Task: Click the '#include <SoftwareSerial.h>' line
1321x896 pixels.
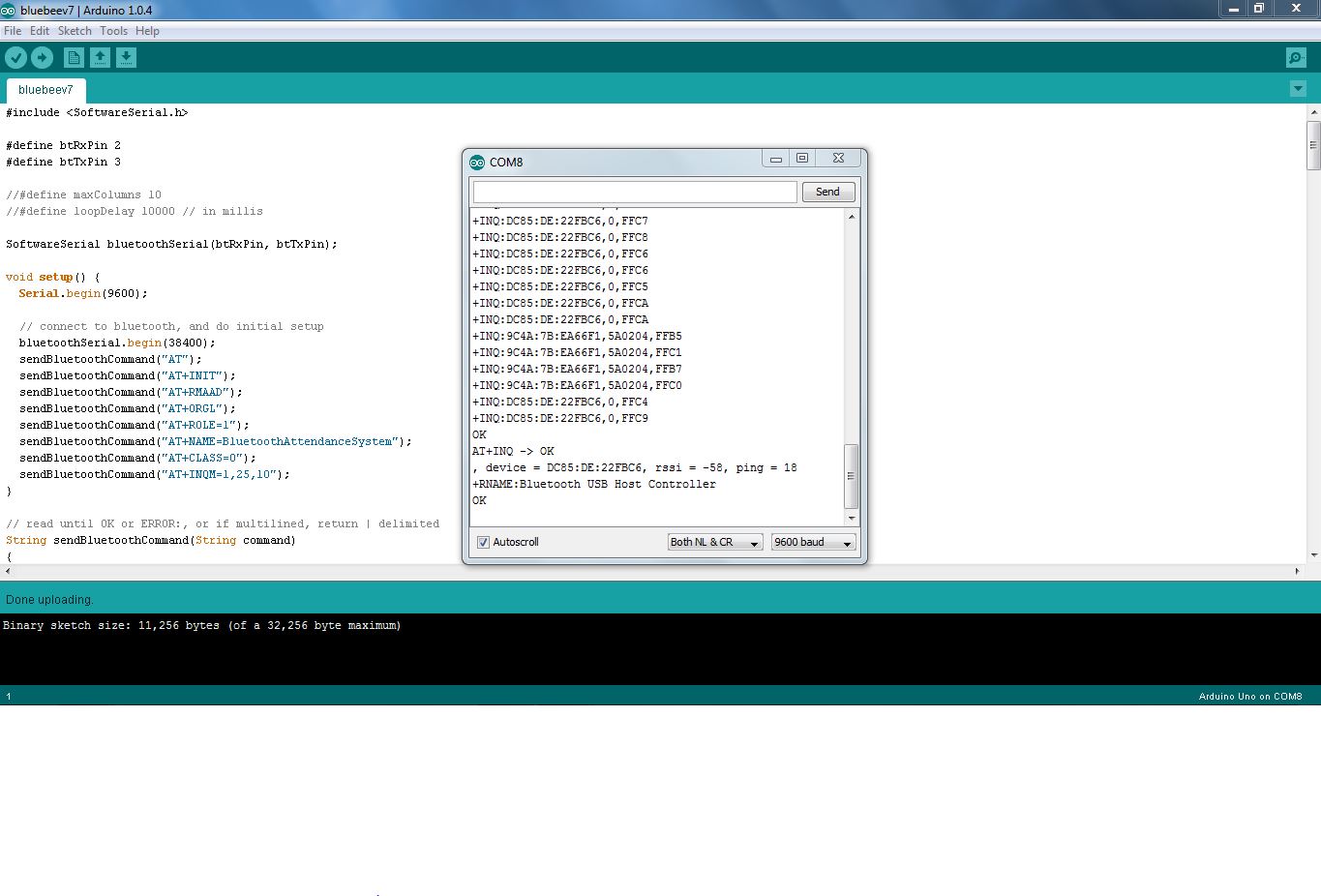Action: coord(97,112)
